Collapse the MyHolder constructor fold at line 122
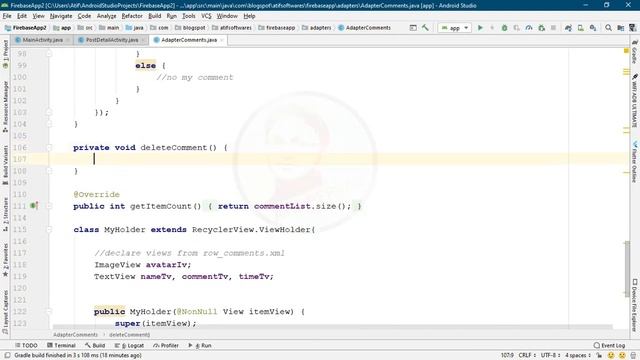This screenshot has height=360, width=640. (x=49, y=311)
